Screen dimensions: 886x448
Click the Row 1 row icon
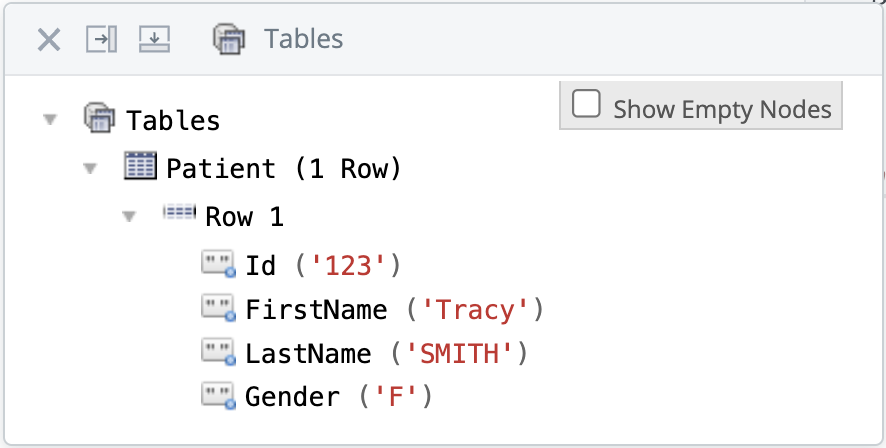[180, 214]
